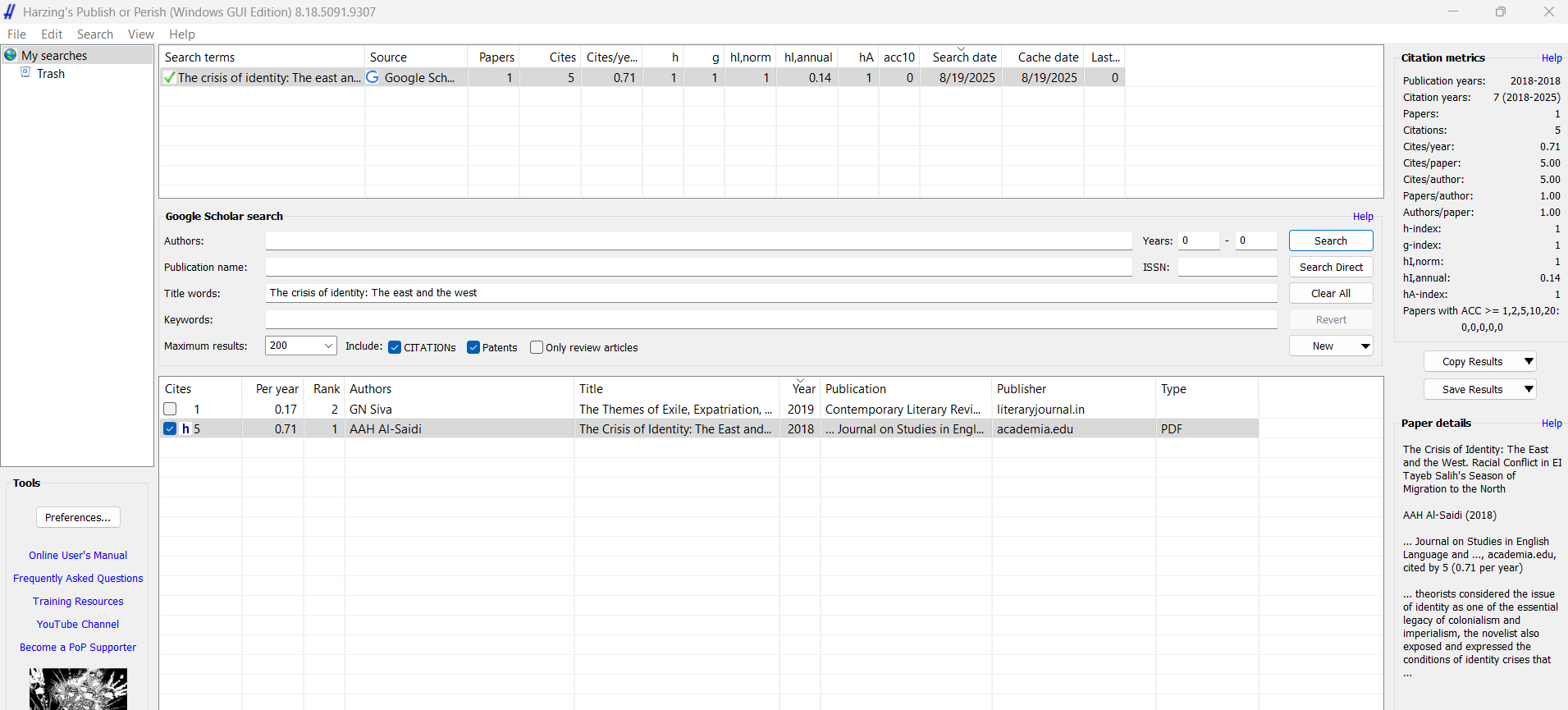Click Help link in Paper details panel

coord(1552,424)
